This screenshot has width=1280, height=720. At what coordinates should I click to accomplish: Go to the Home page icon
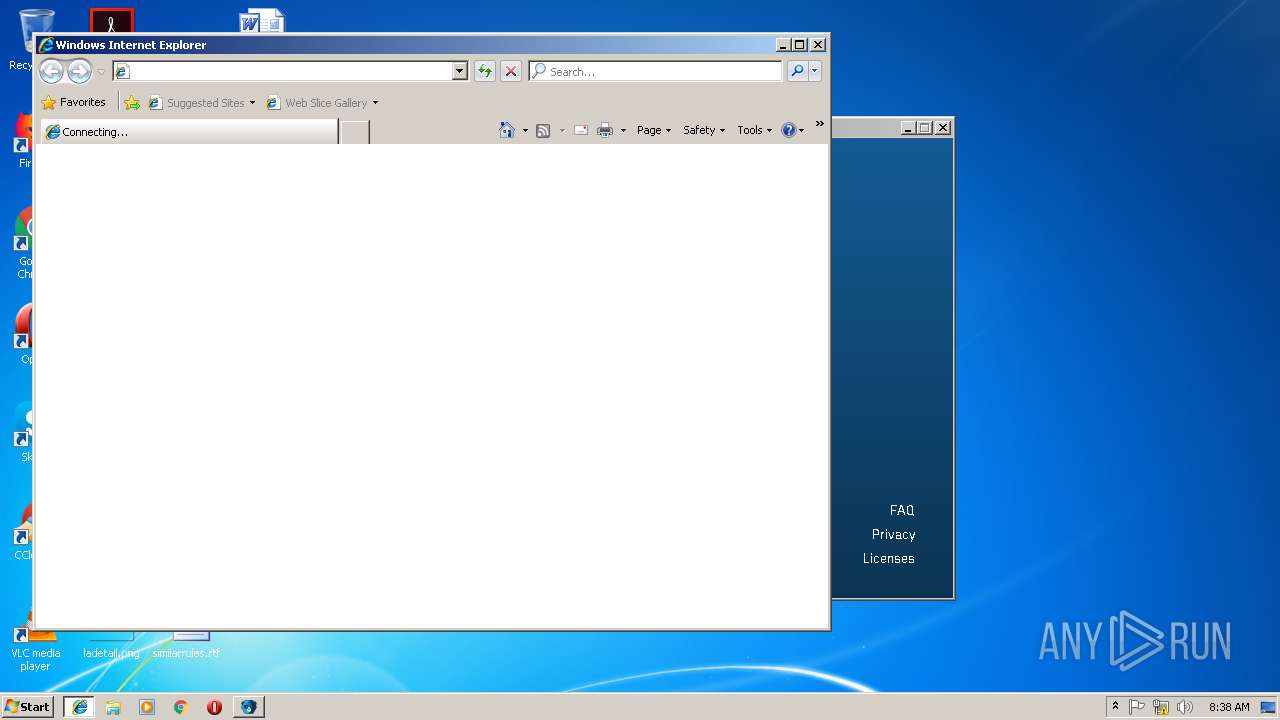(x=507, y=130)
